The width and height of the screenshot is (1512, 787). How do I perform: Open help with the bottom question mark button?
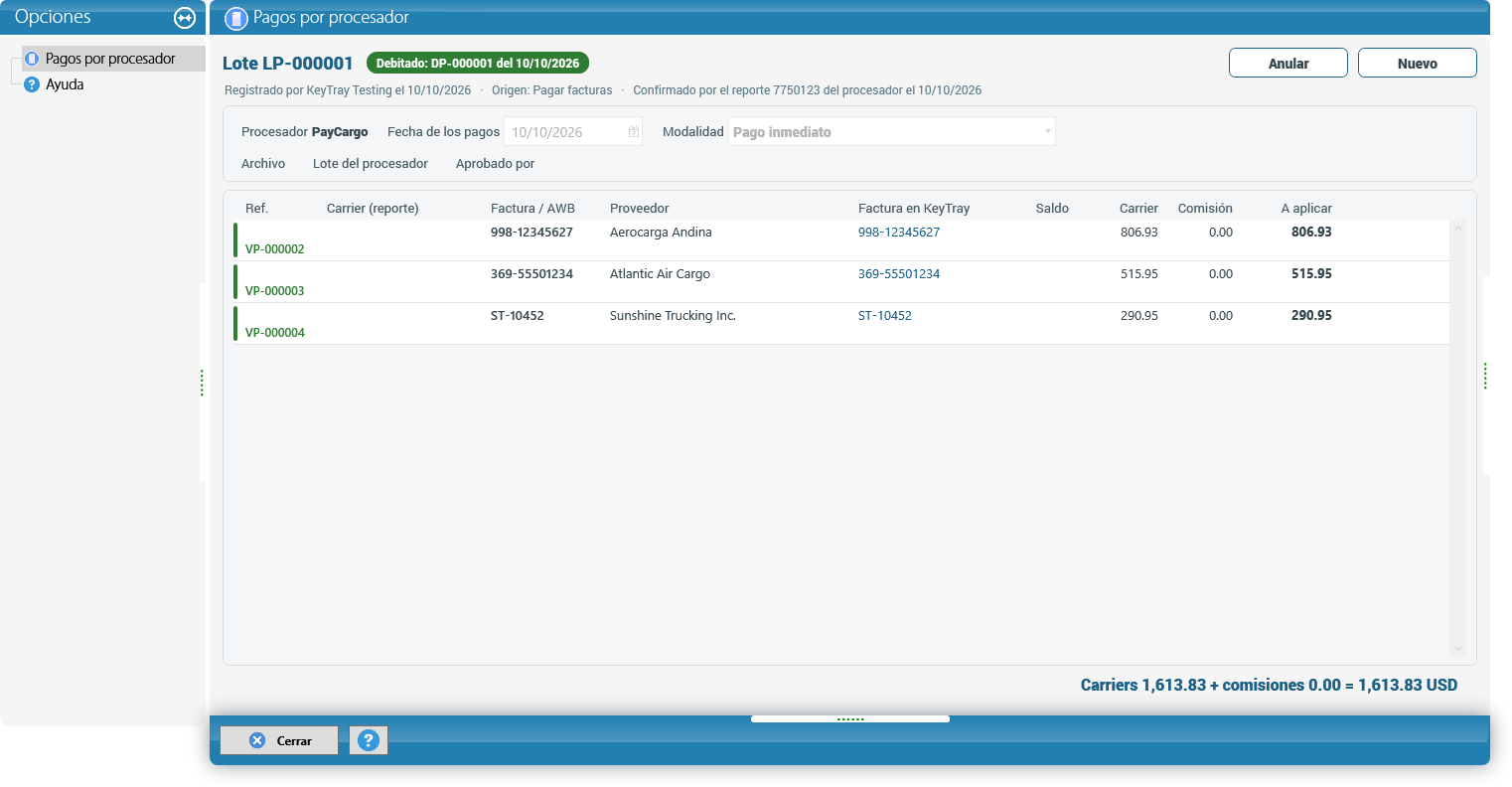point(368,740)
